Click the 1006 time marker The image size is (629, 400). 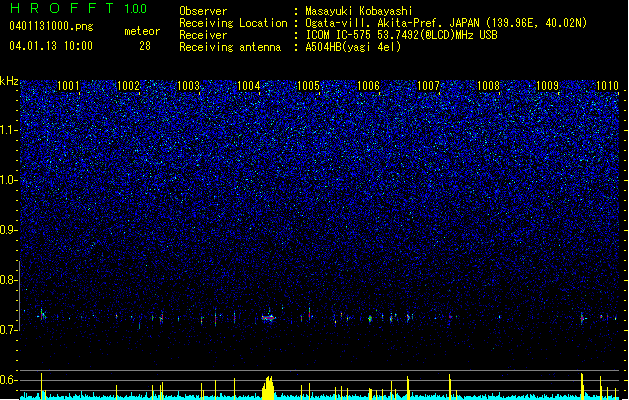[x=368, y=85]
